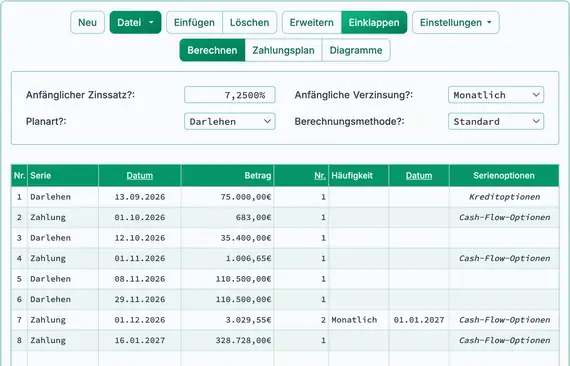Open the Planart dropdown
The height and width of the screenshot is (366, 570).
pyautogui.click(x=230, y=121)
